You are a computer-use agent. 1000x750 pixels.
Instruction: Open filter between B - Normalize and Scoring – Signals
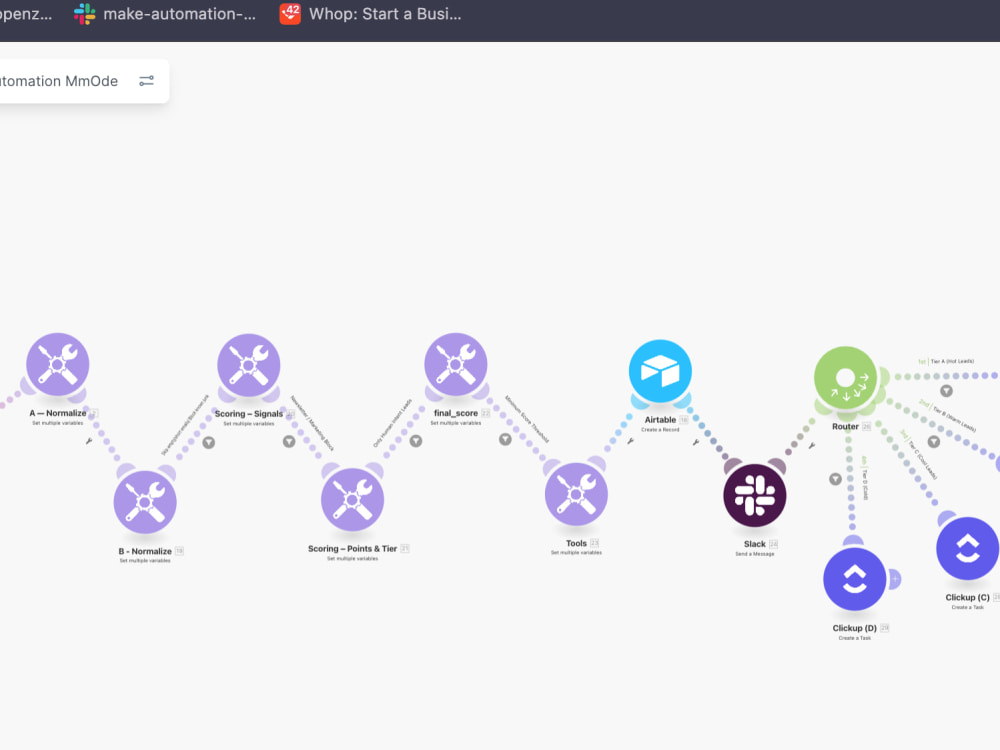(x=209, y=443)
